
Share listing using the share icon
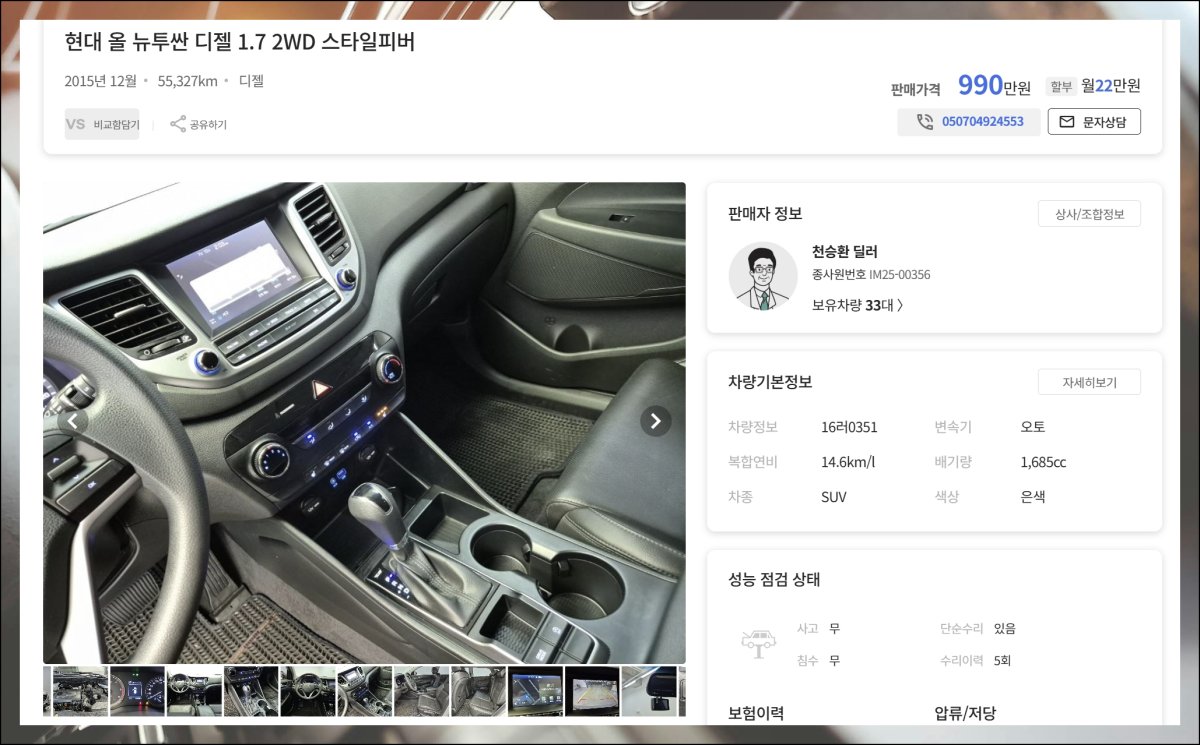[x=178, y=124]
